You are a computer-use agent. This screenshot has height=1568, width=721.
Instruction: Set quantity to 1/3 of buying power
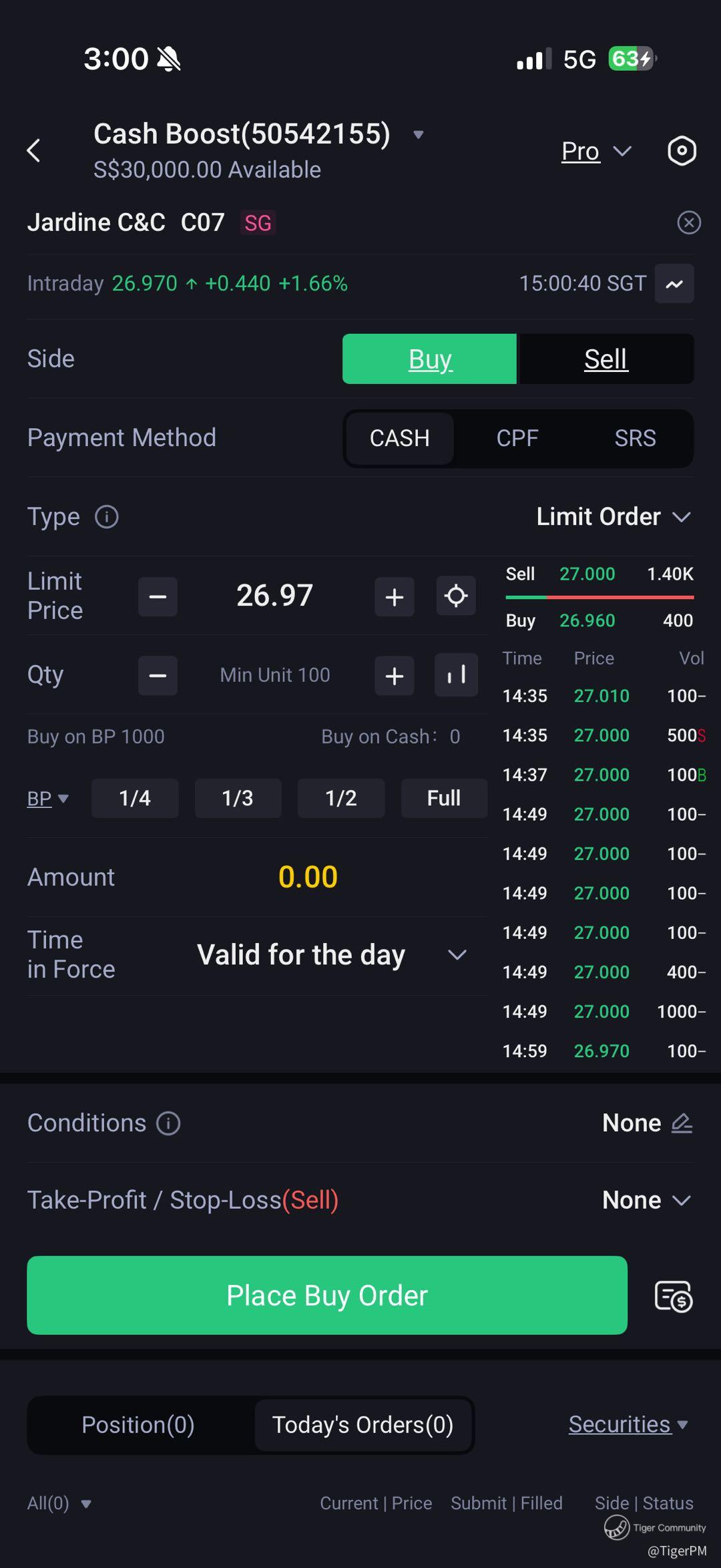(x=238, y=798)
